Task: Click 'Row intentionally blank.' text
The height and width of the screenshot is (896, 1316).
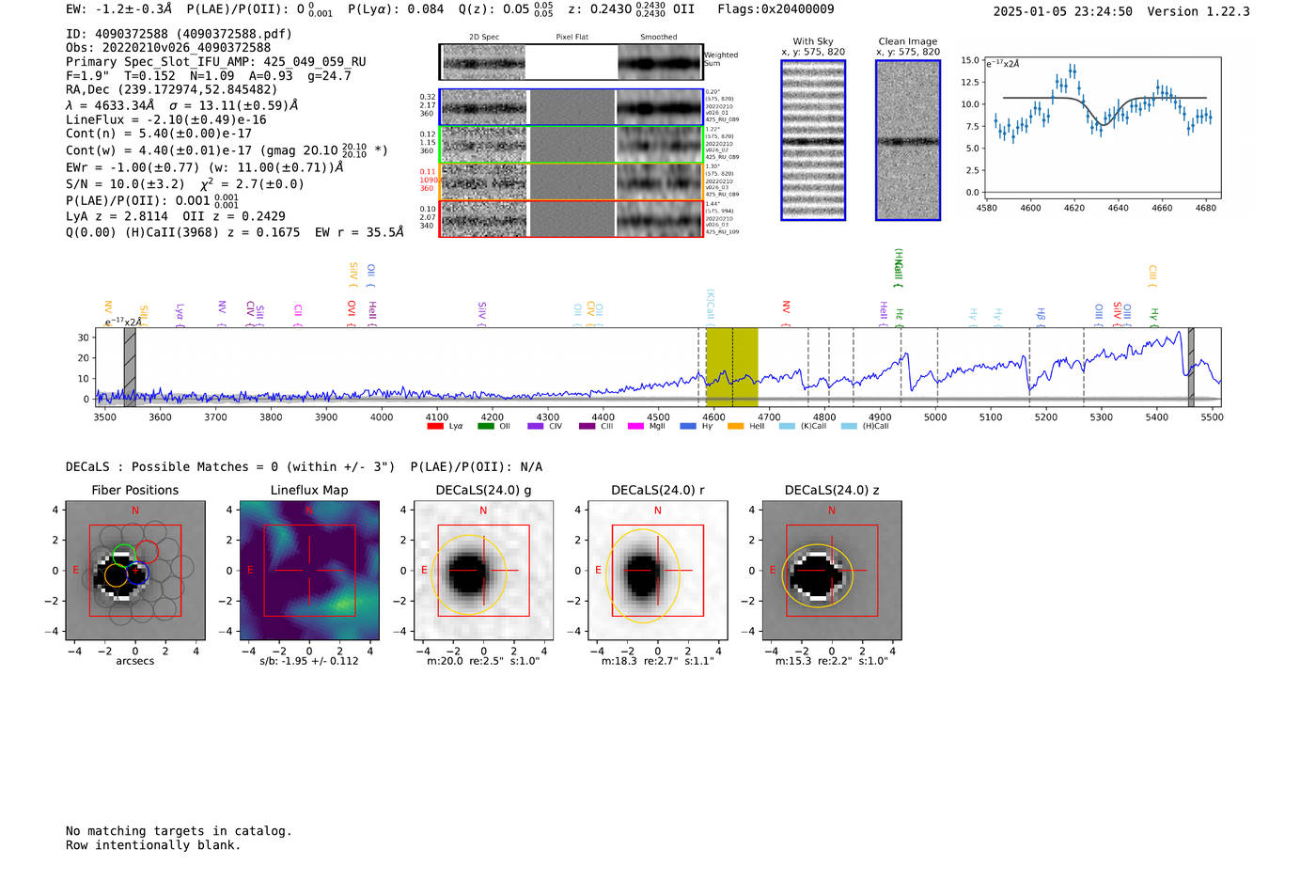Action: [x=153, y=845]
